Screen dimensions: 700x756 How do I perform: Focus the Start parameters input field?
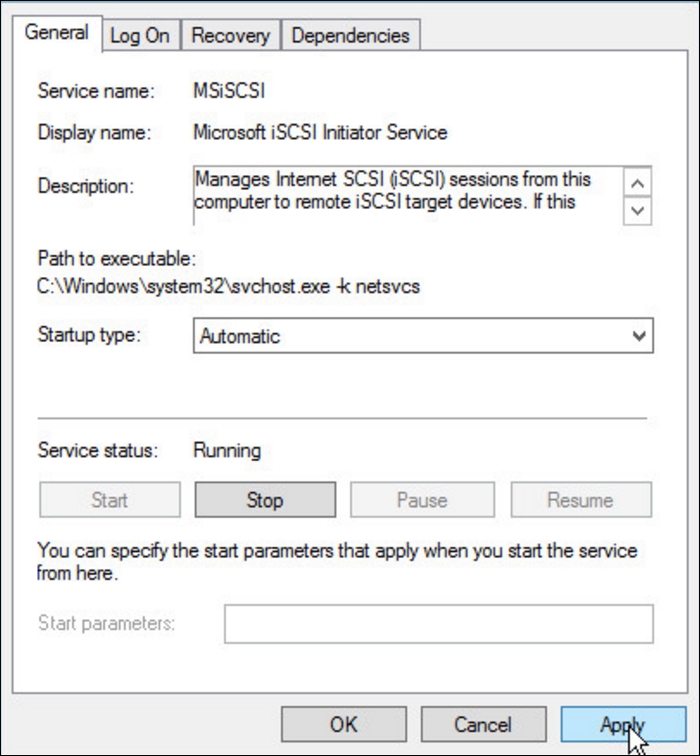coord(438,623)
